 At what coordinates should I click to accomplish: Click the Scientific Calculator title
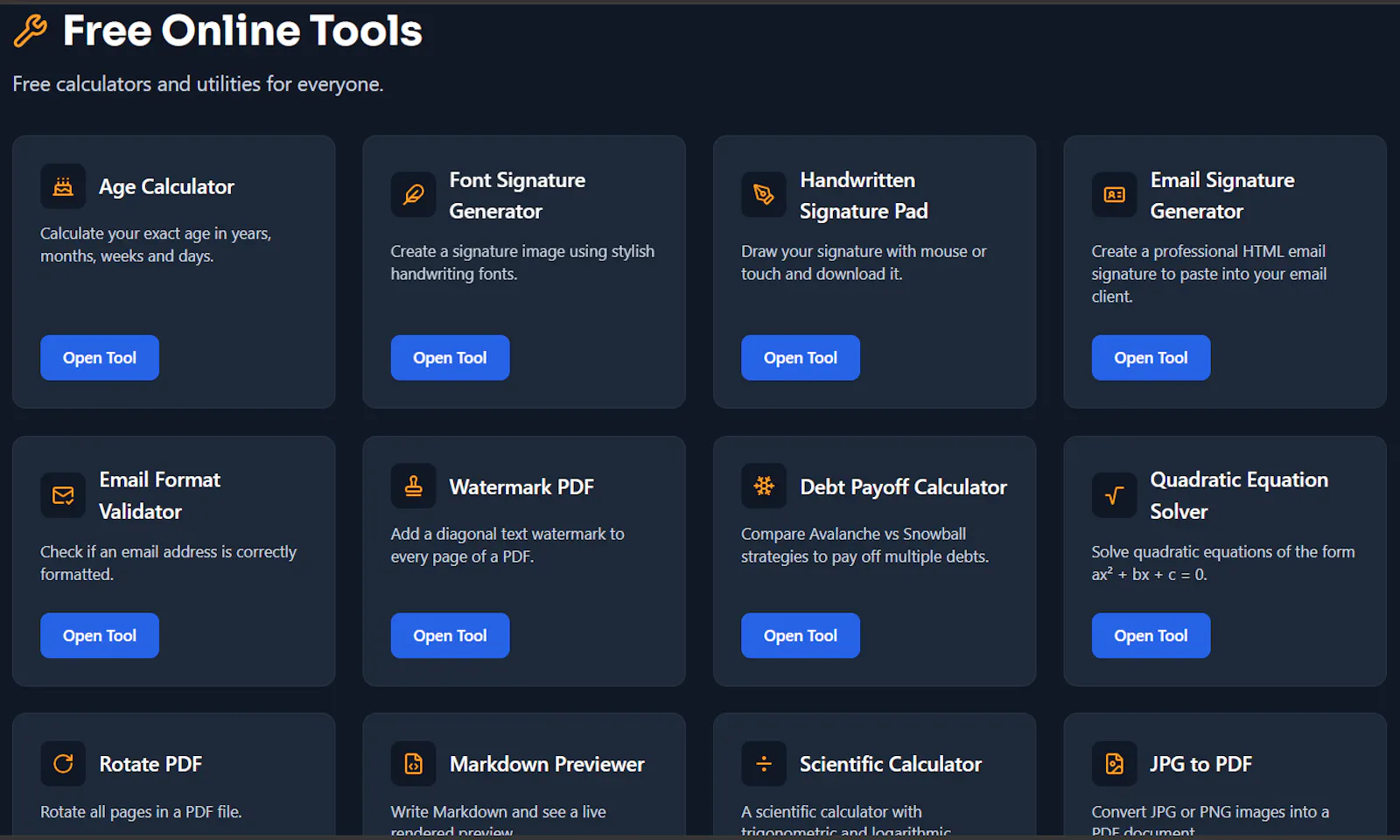coord(891,764)
